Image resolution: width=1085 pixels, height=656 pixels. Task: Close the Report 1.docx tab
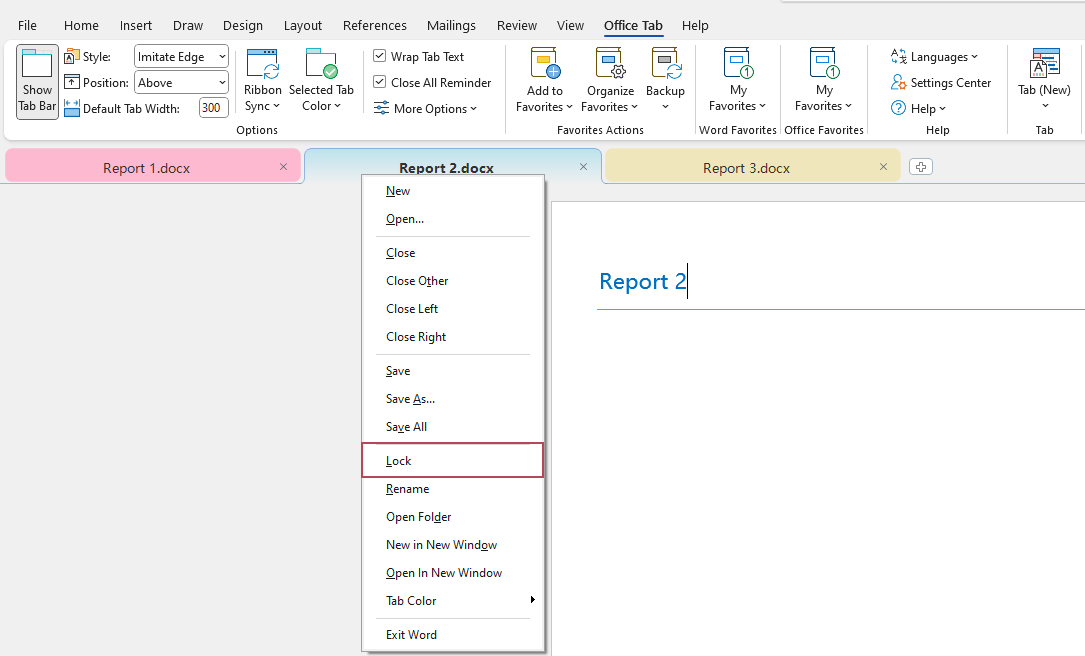click(x=283, y=167)
